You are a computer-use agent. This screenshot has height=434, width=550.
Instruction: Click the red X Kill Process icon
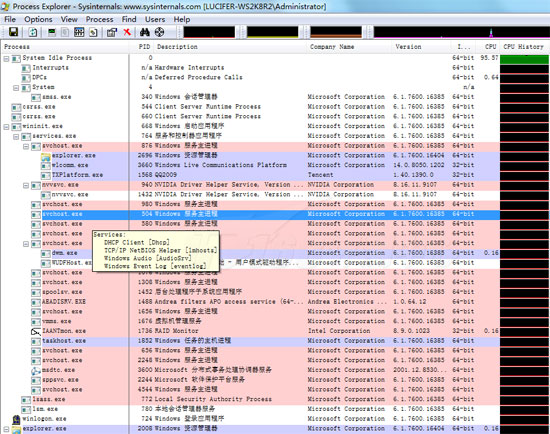tap(127, 32)
